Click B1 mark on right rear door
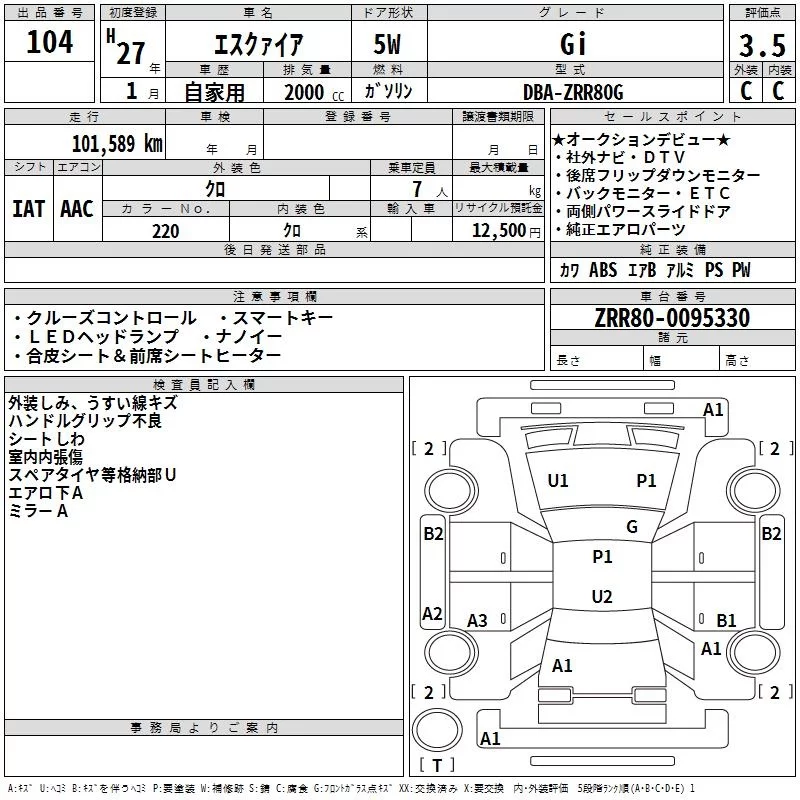Screen dimensions: 800x800 coord(726,620)
